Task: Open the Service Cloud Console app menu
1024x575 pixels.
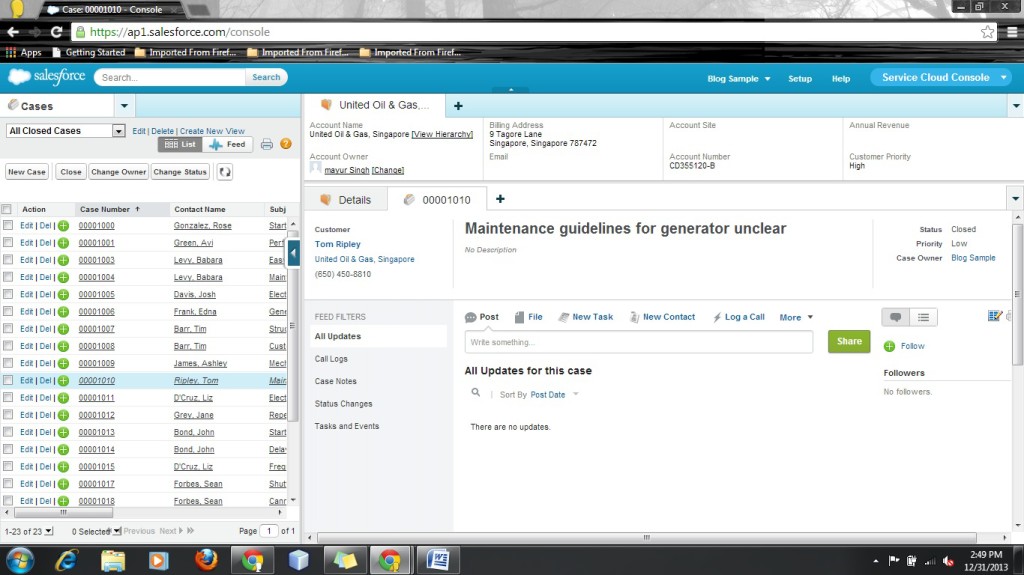Action: [x=941, y=77]
